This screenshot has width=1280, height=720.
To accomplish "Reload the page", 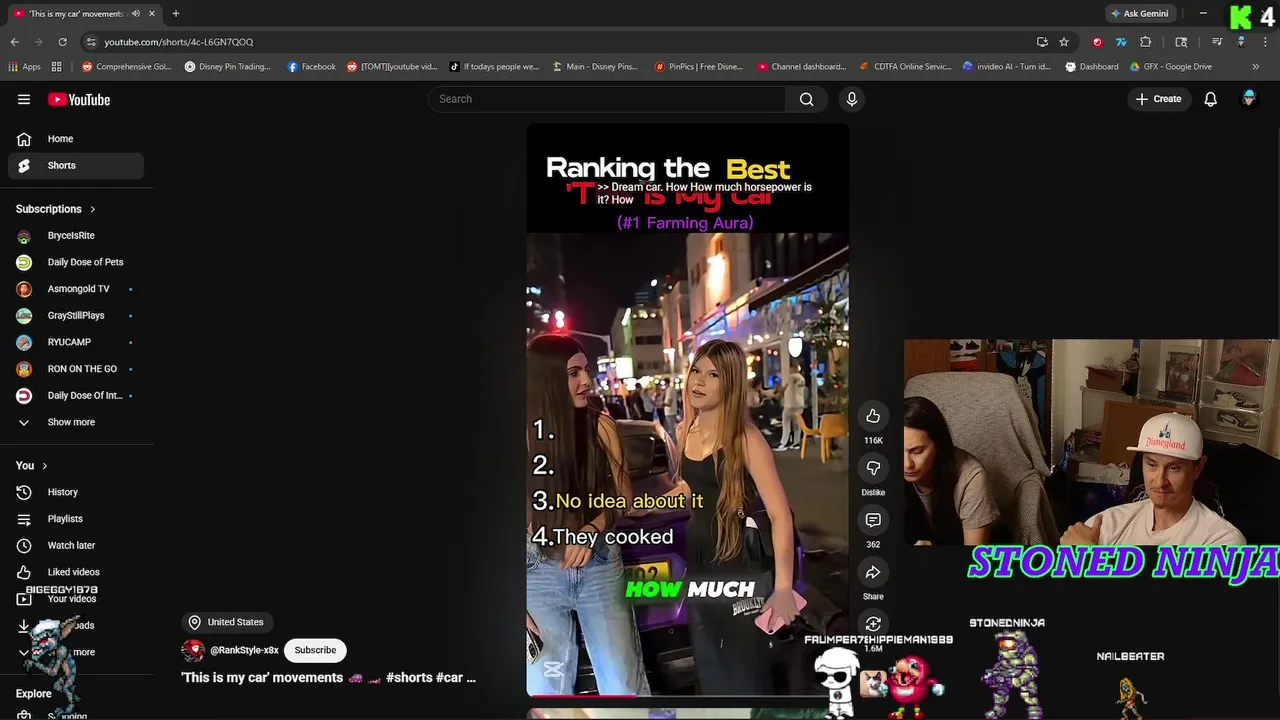I will 62,42.
